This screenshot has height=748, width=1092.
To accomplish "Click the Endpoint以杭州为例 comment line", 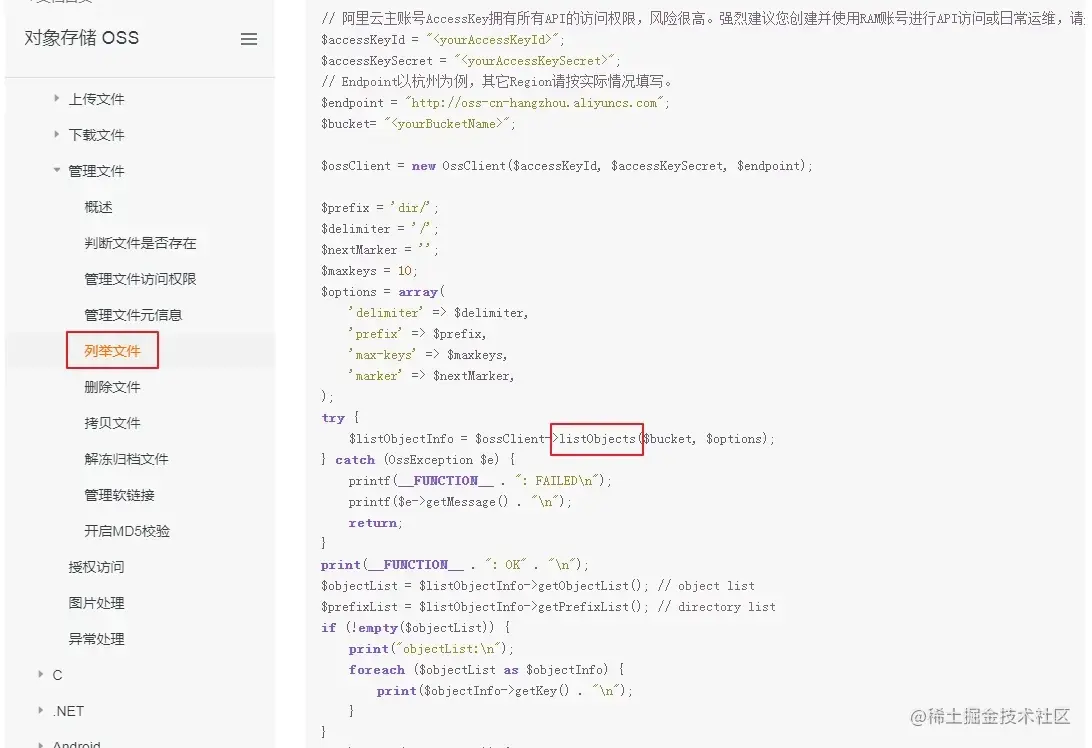I will point(497,81).
